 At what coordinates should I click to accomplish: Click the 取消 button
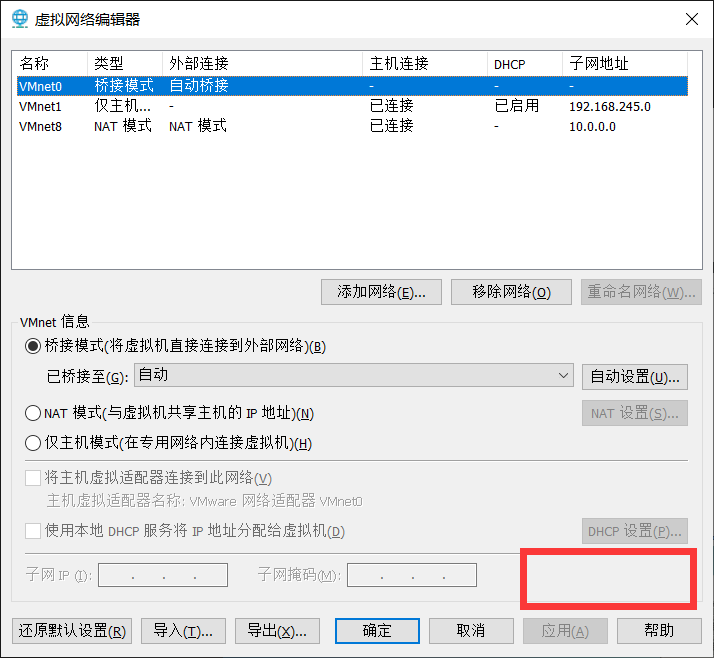pyautogui.click(x=471, y=631)
